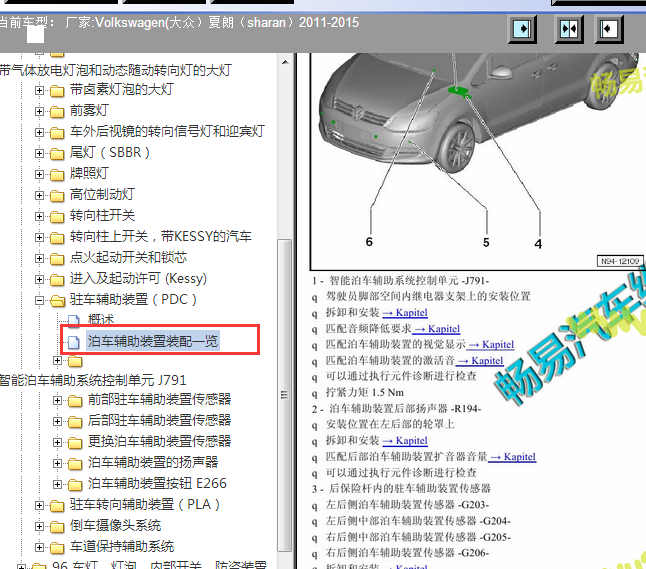Image resolution: width=646 pixels, height=569 pixels.
Task: Click the folder icon of 进入及起动许可 (Kessy)
Action: [57, 280]
